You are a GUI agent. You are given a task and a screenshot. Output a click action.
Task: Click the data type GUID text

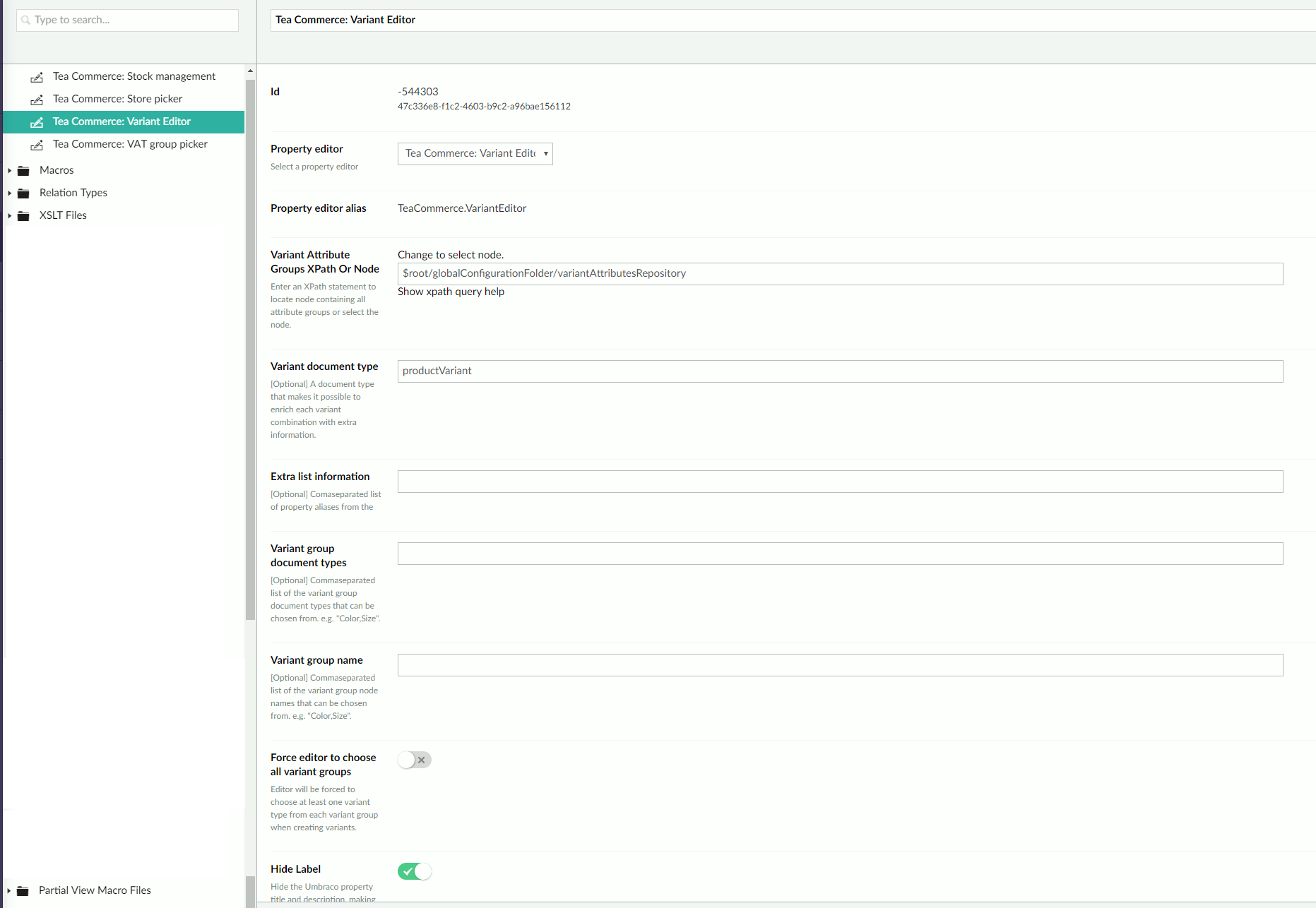click(x=484, y=107)
